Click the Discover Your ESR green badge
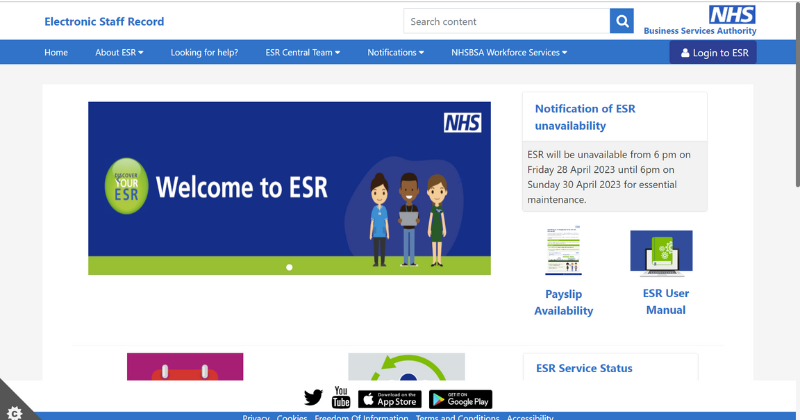Screen dimensions: 800x420 pos(126,186)
